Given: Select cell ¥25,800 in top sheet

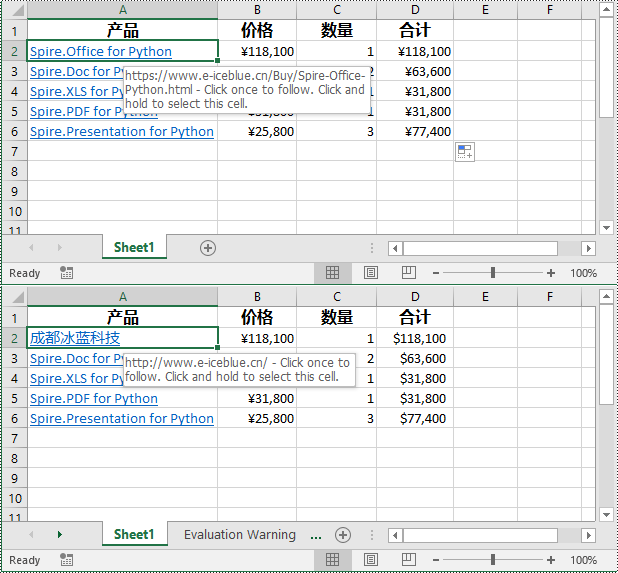Looking at the screenshot, I should coord(257,131).
